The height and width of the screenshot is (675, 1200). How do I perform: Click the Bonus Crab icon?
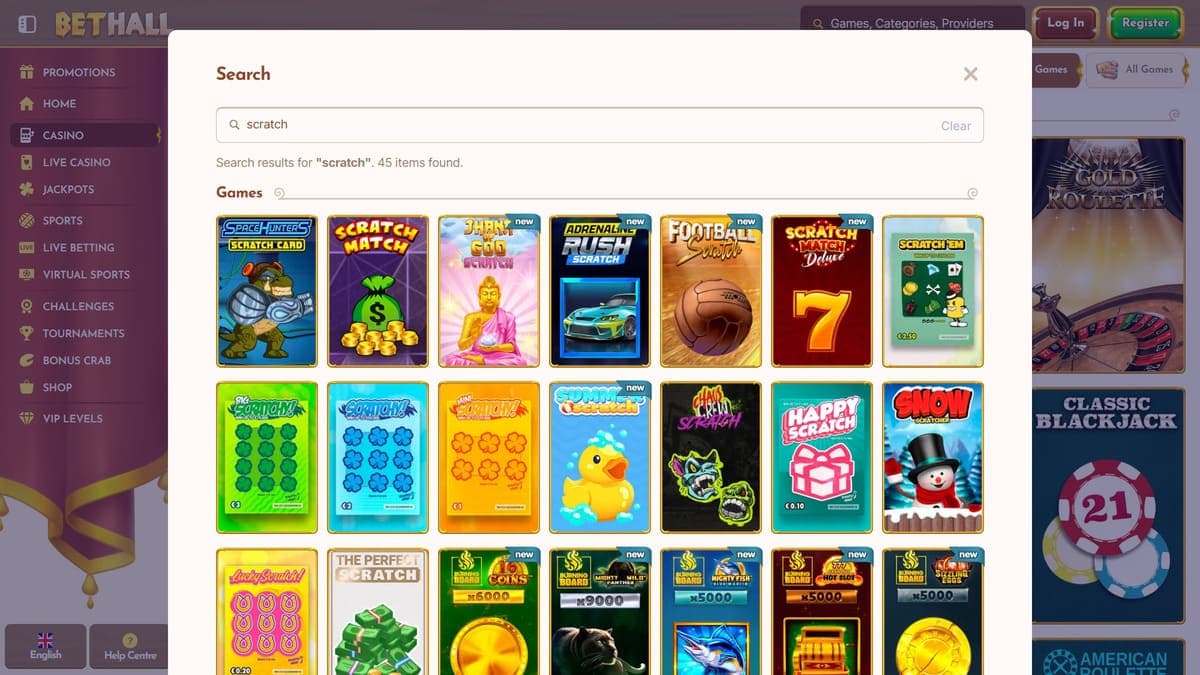[26, 360]
